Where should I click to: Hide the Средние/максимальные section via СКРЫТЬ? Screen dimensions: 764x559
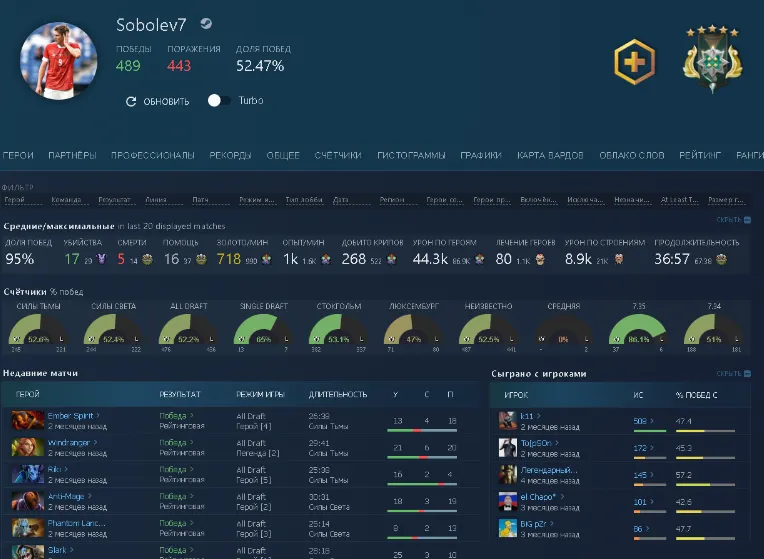pos(733,220)
